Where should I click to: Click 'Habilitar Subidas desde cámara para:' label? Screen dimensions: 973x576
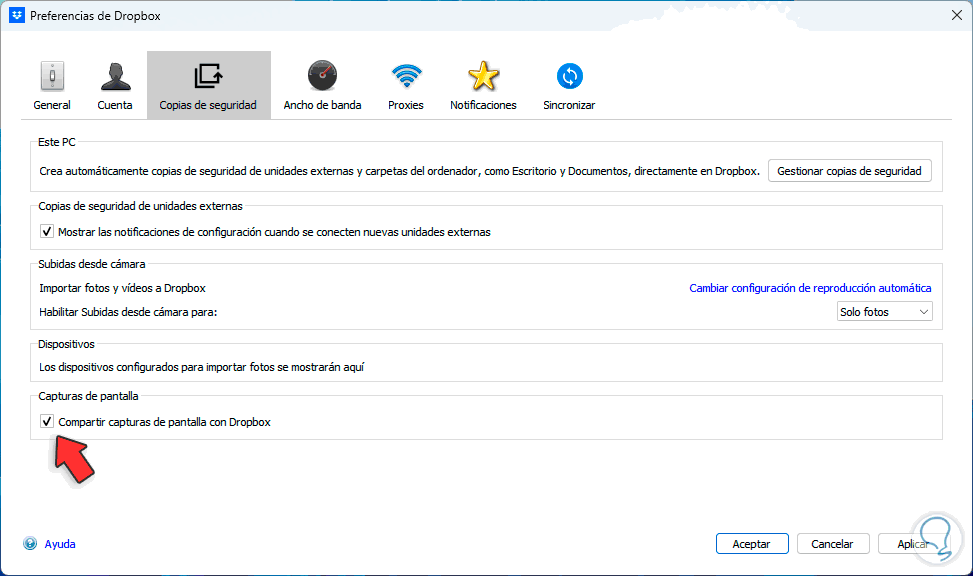(128, 312)
